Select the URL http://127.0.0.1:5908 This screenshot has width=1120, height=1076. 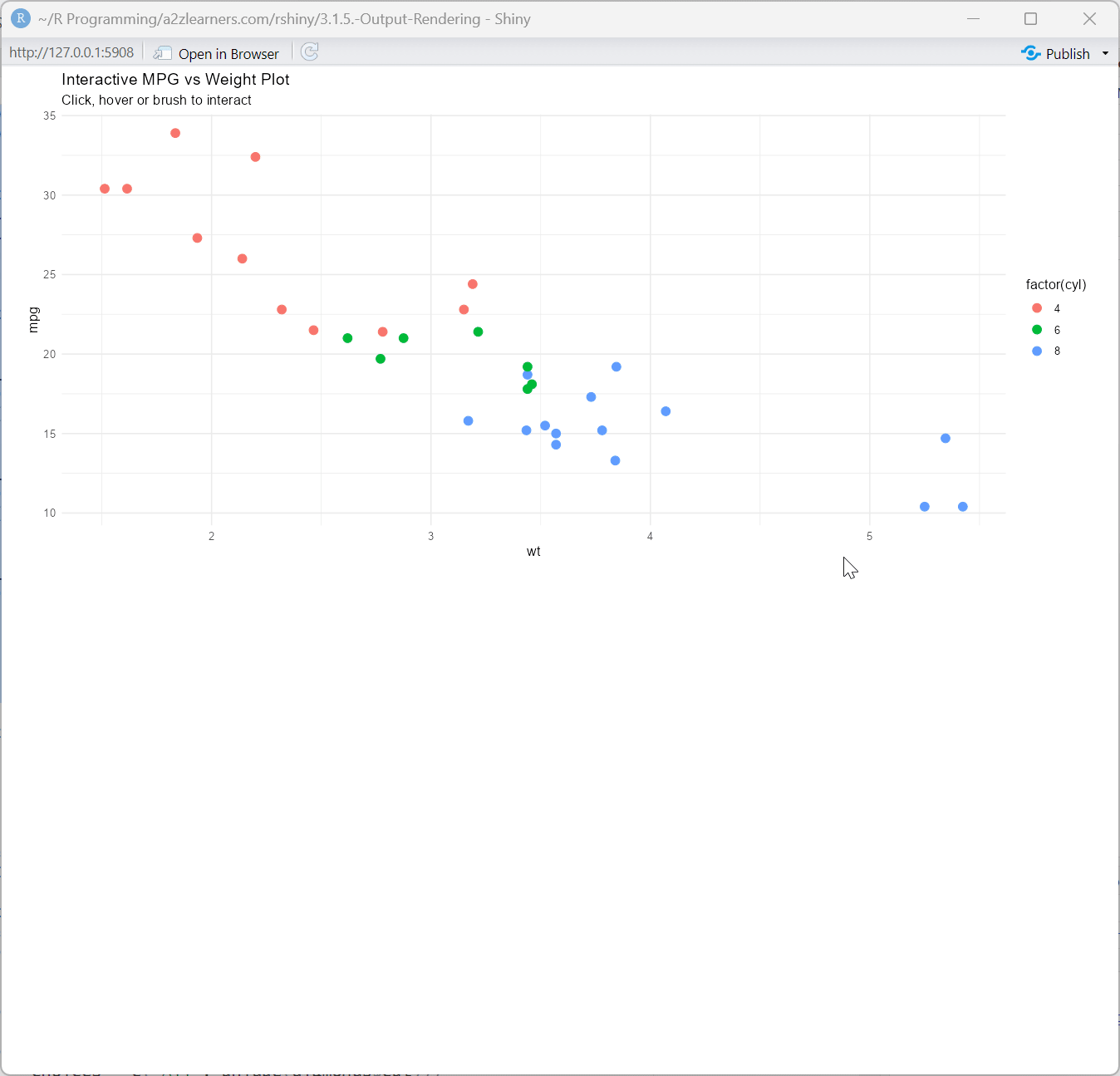(71, 52)
